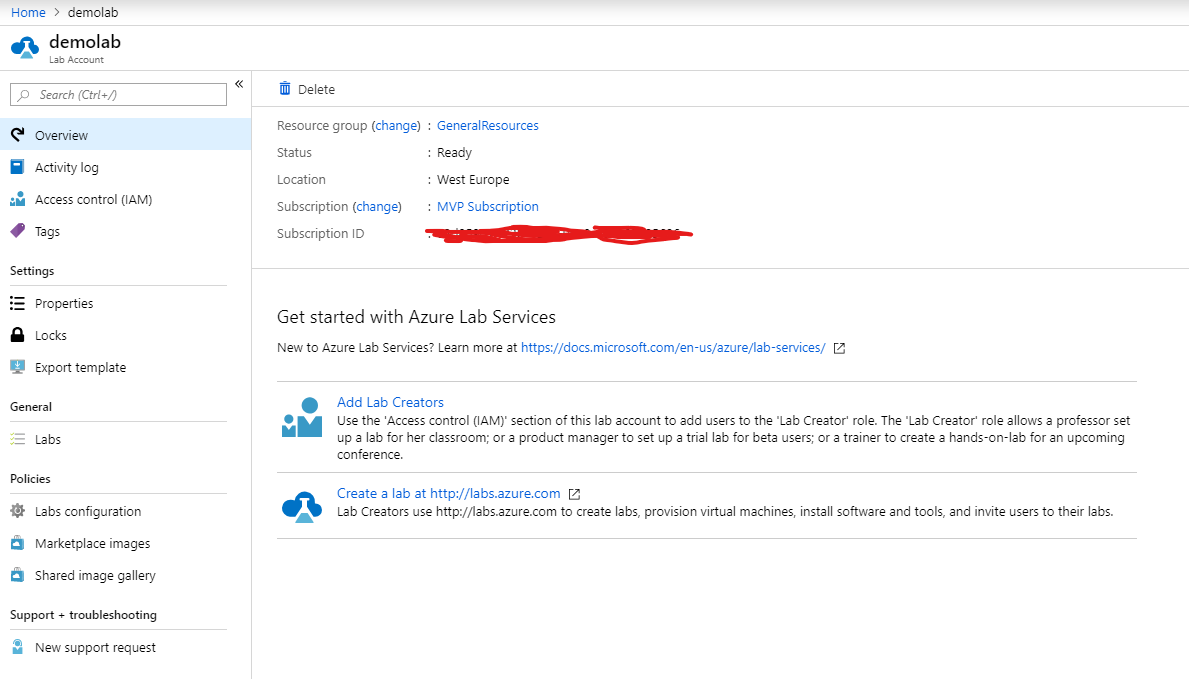Click Add Lab Creators link
This screenshot has height=679, width=1189.
[390, 402]
